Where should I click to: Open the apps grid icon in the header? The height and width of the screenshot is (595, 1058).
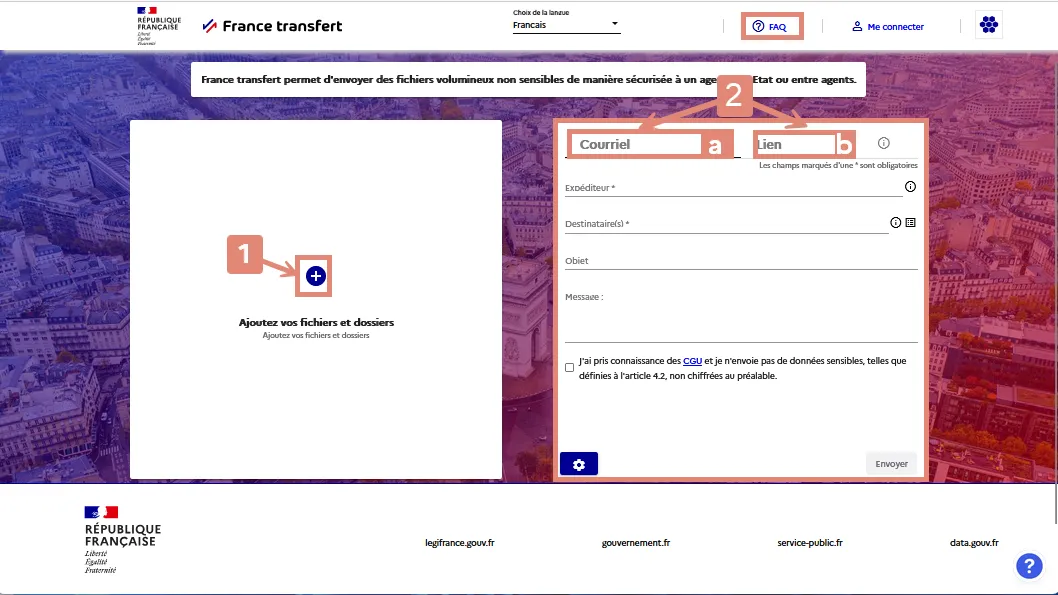989,25
